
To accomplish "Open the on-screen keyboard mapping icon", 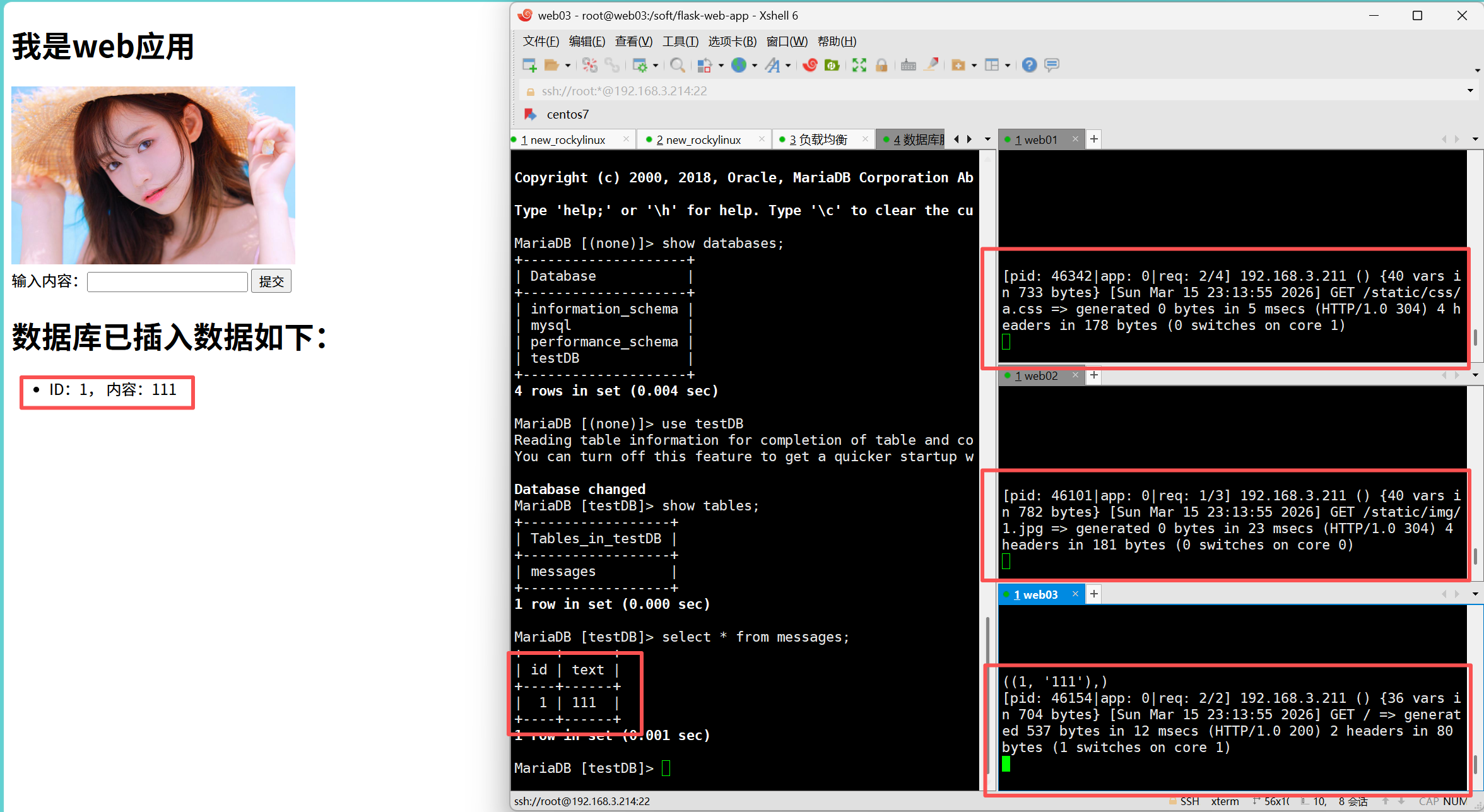I will (x=908, y=65).
